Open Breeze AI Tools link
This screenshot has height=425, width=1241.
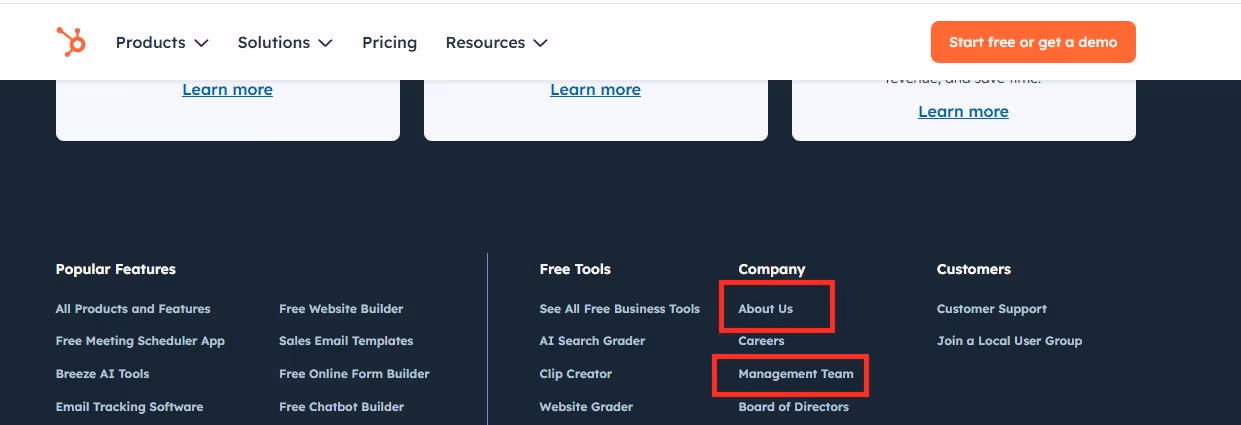point(102,374)
